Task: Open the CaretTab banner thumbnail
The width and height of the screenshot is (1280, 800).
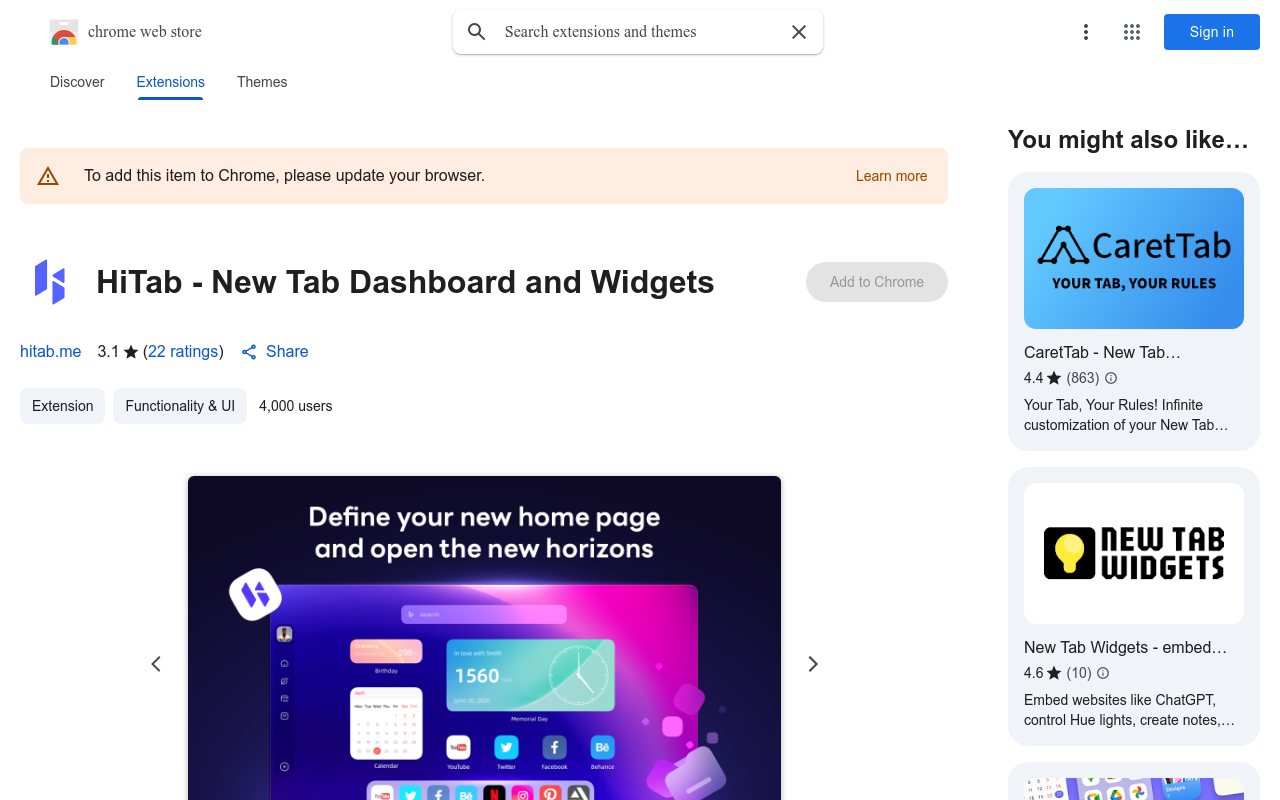Action: [1134, 258]
